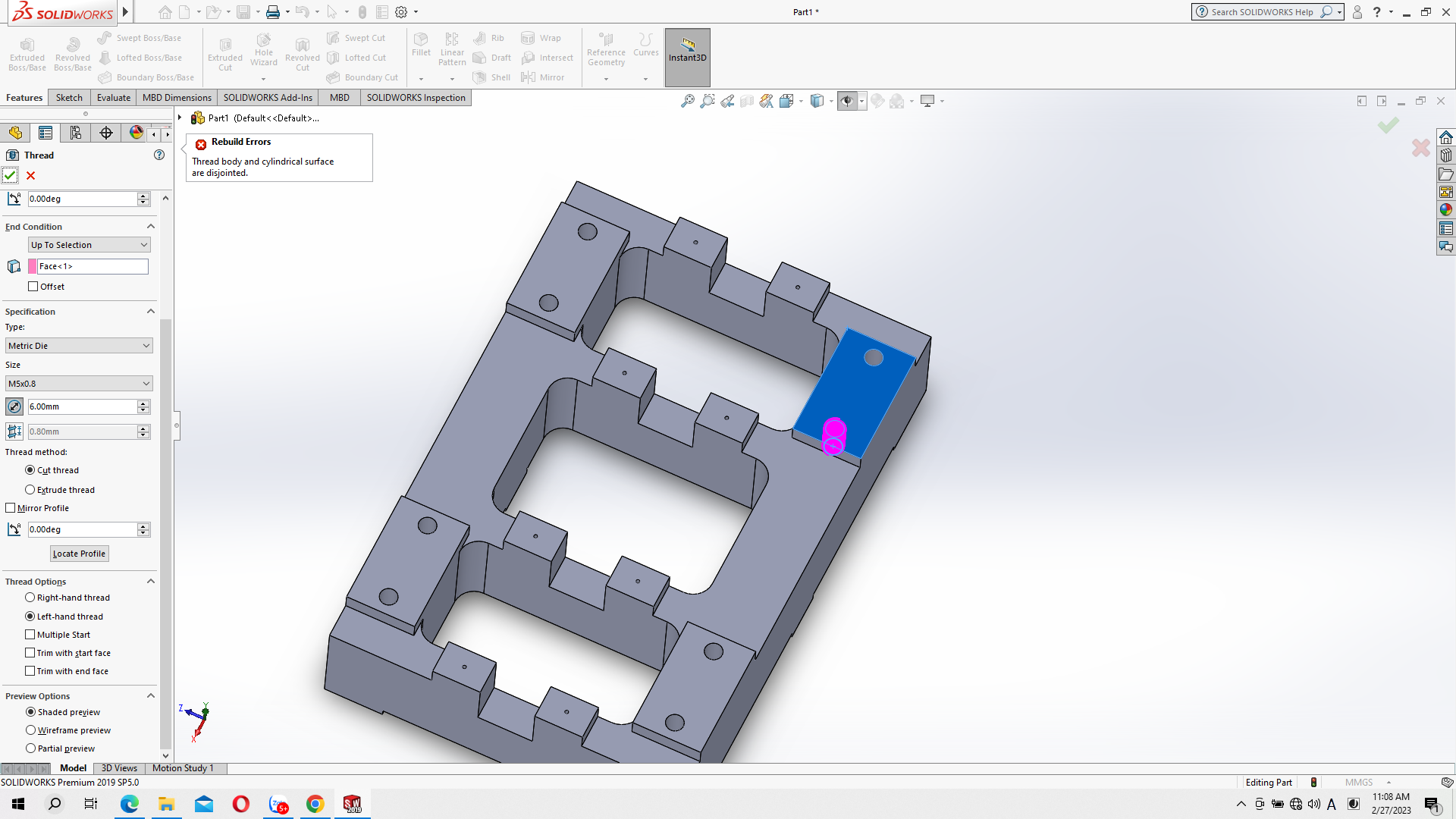Image resolution: width=1456 pixels, height=819 pixels.
Task: Open the M5x0.8 size dropdown
Action: 79,384
